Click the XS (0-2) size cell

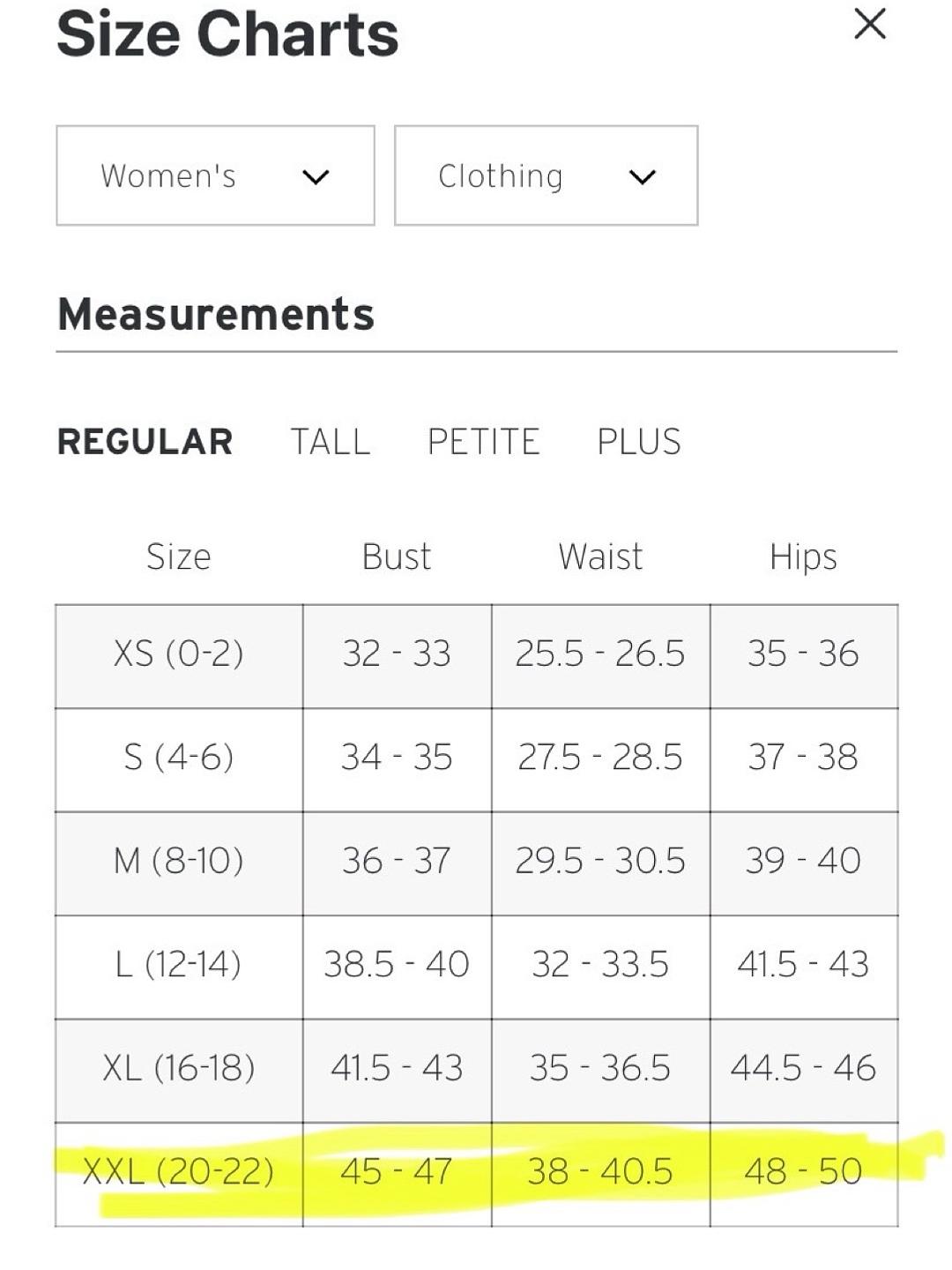179,656
